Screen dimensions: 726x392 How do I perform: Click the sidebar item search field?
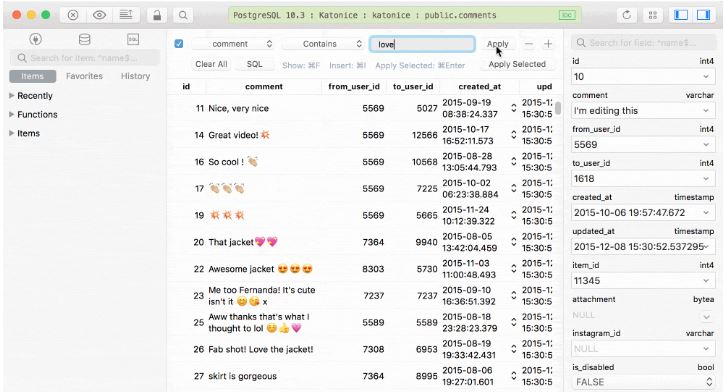coord(85,58)
